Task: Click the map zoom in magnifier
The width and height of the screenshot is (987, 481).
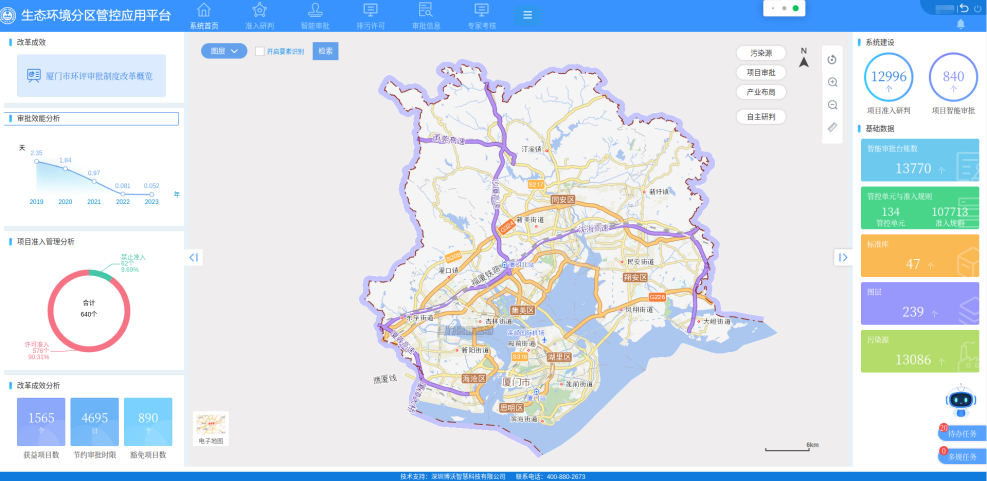Action: [x=832, y=82]
